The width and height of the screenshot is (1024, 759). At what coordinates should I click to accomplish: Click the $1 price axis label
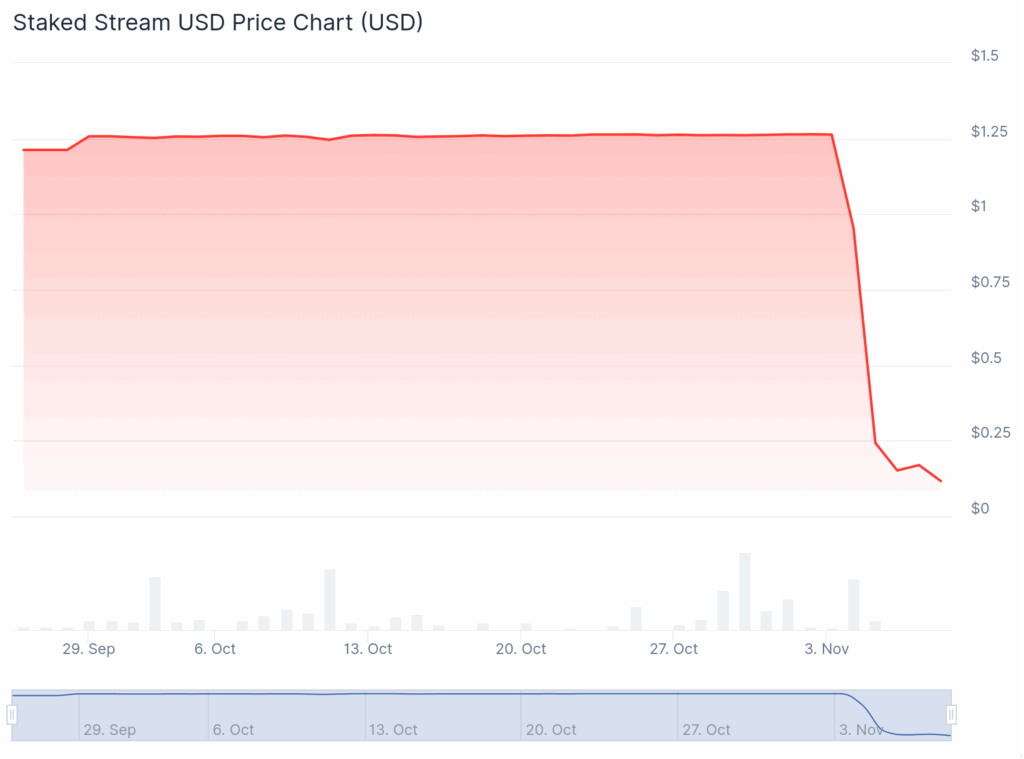click(x=978, y=207)
